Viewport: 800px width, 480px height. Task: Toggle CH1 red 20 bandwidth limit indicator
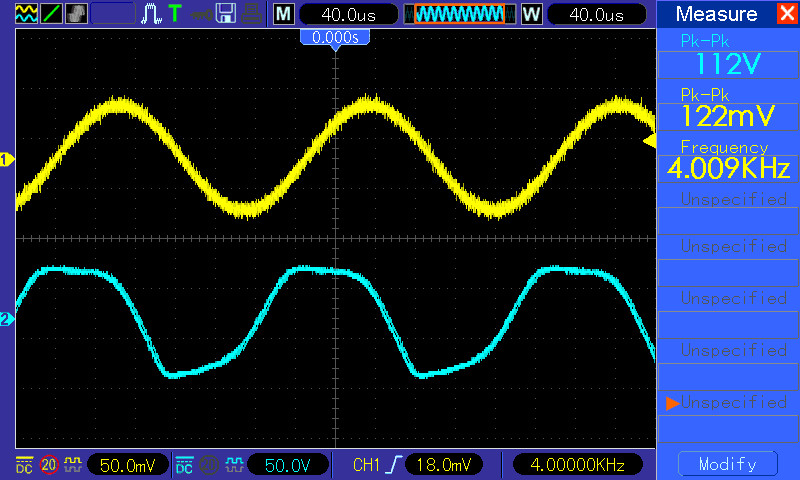(x=48, y=465)
